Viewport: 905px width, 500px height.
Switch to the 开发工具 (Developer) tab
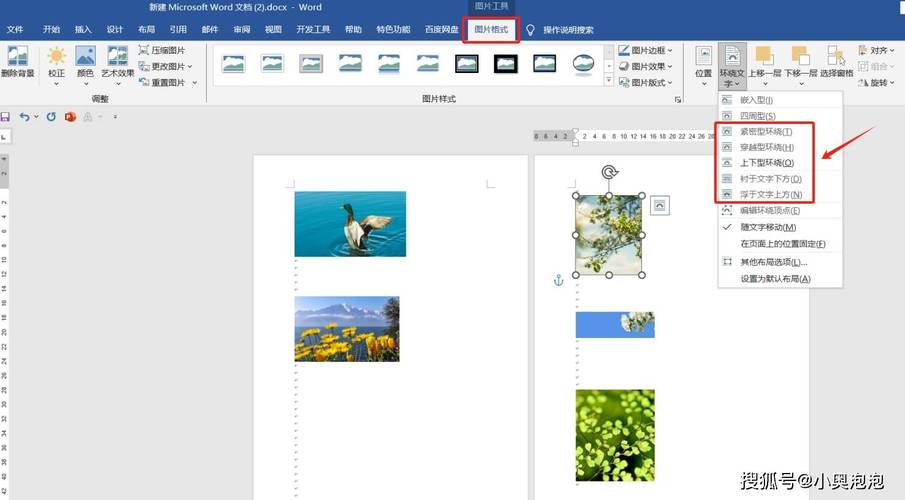(313, 29)
